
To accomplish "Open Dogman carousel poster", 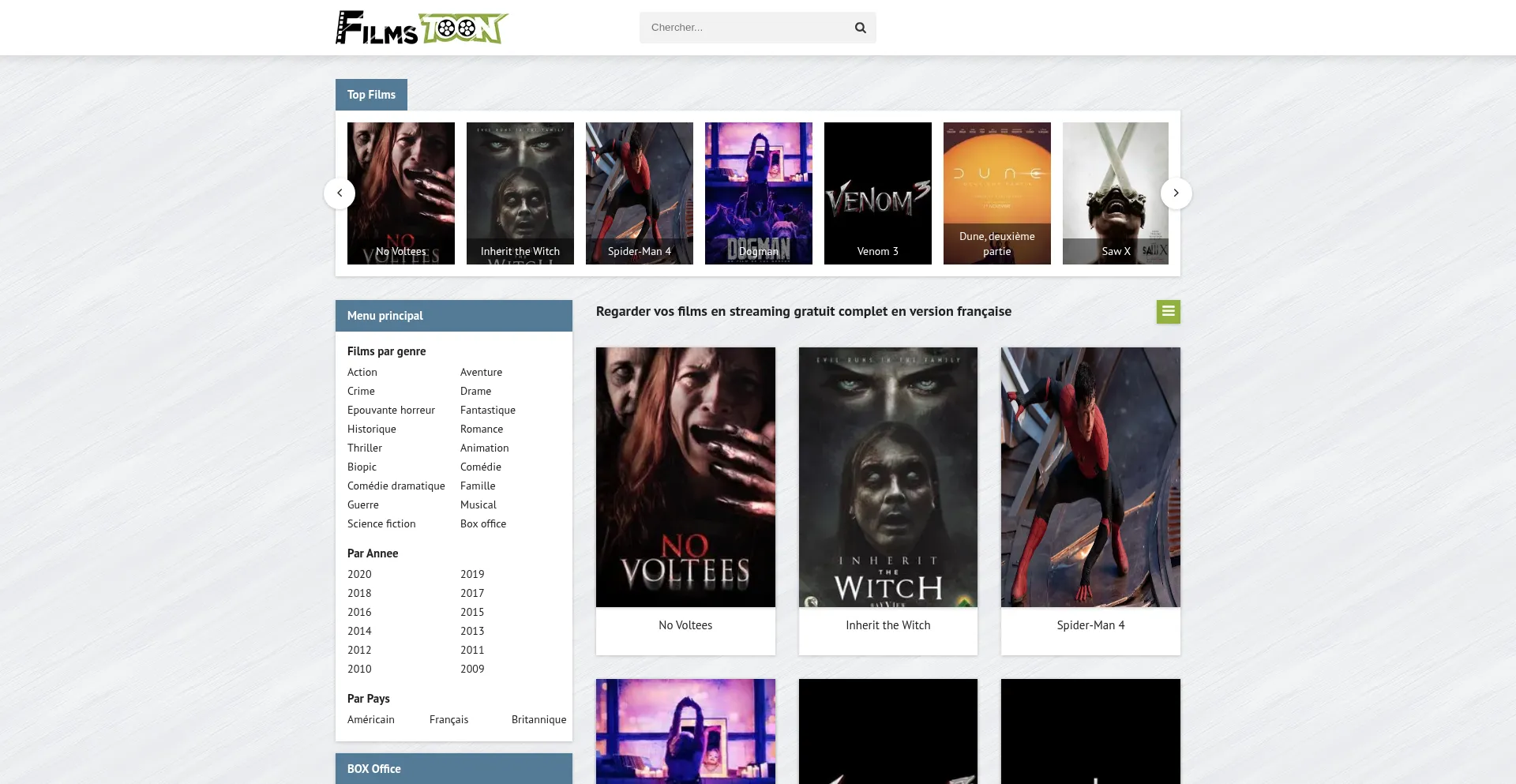I will [759, 193].
